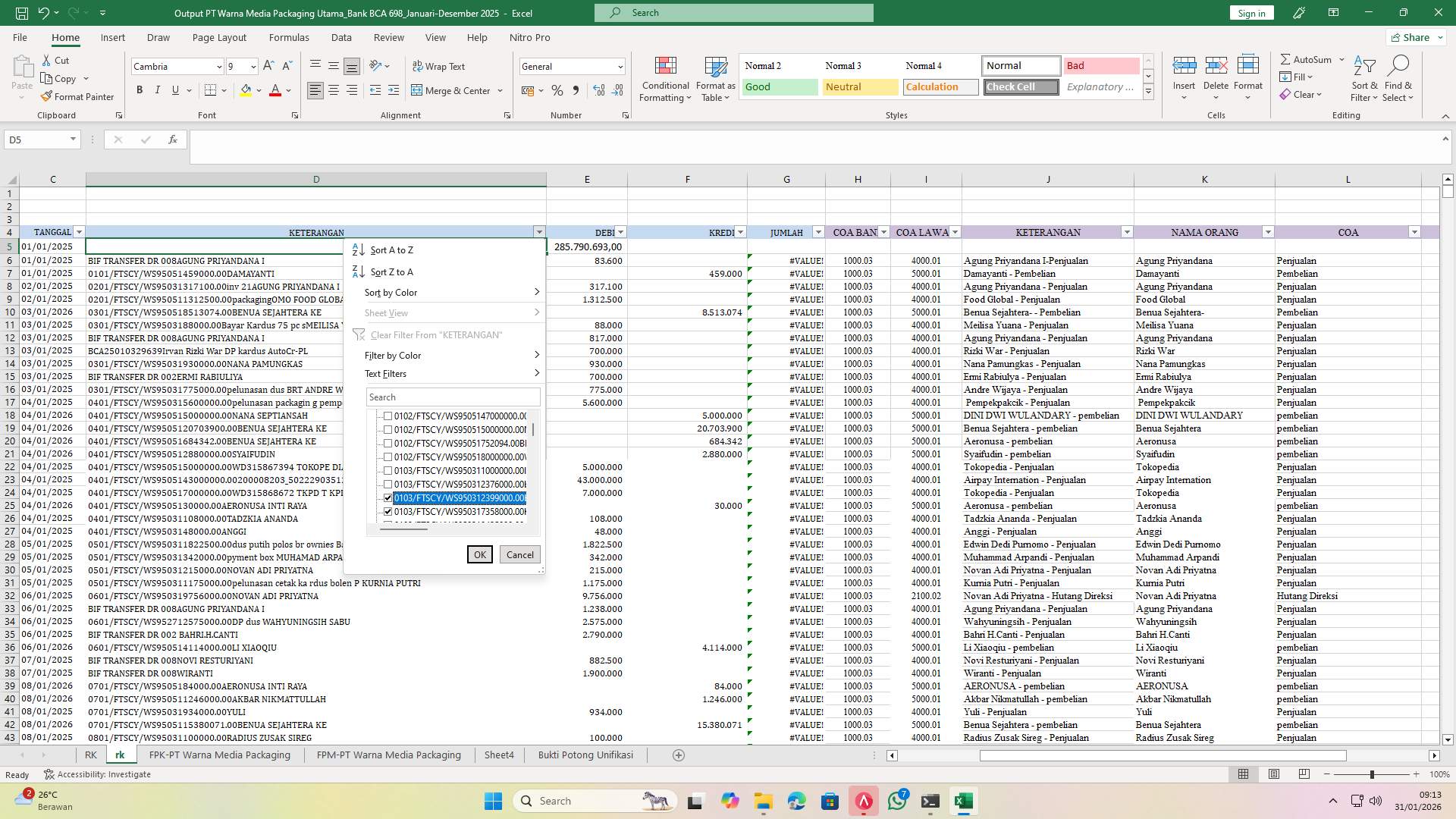Viewport: 1456px width, 819px height.
Task: Switch to the Formulas ribbon tab
Action: coord(289,37)
